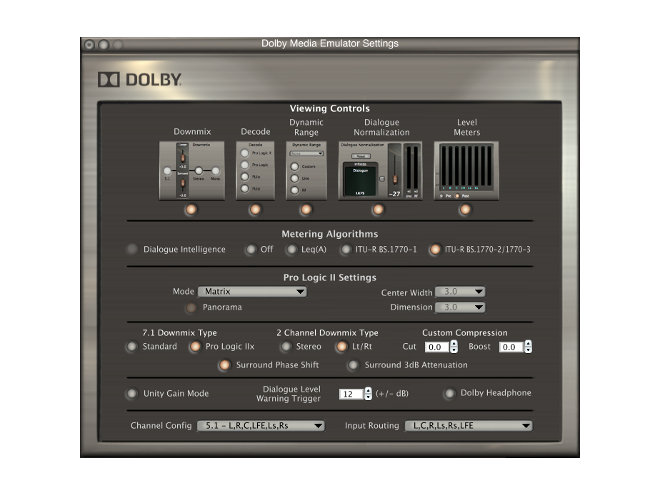Open the Input Routing dropdown
The height and width of the screenshot is (495, 660).
pyautogui.click(x=468, y=426)
